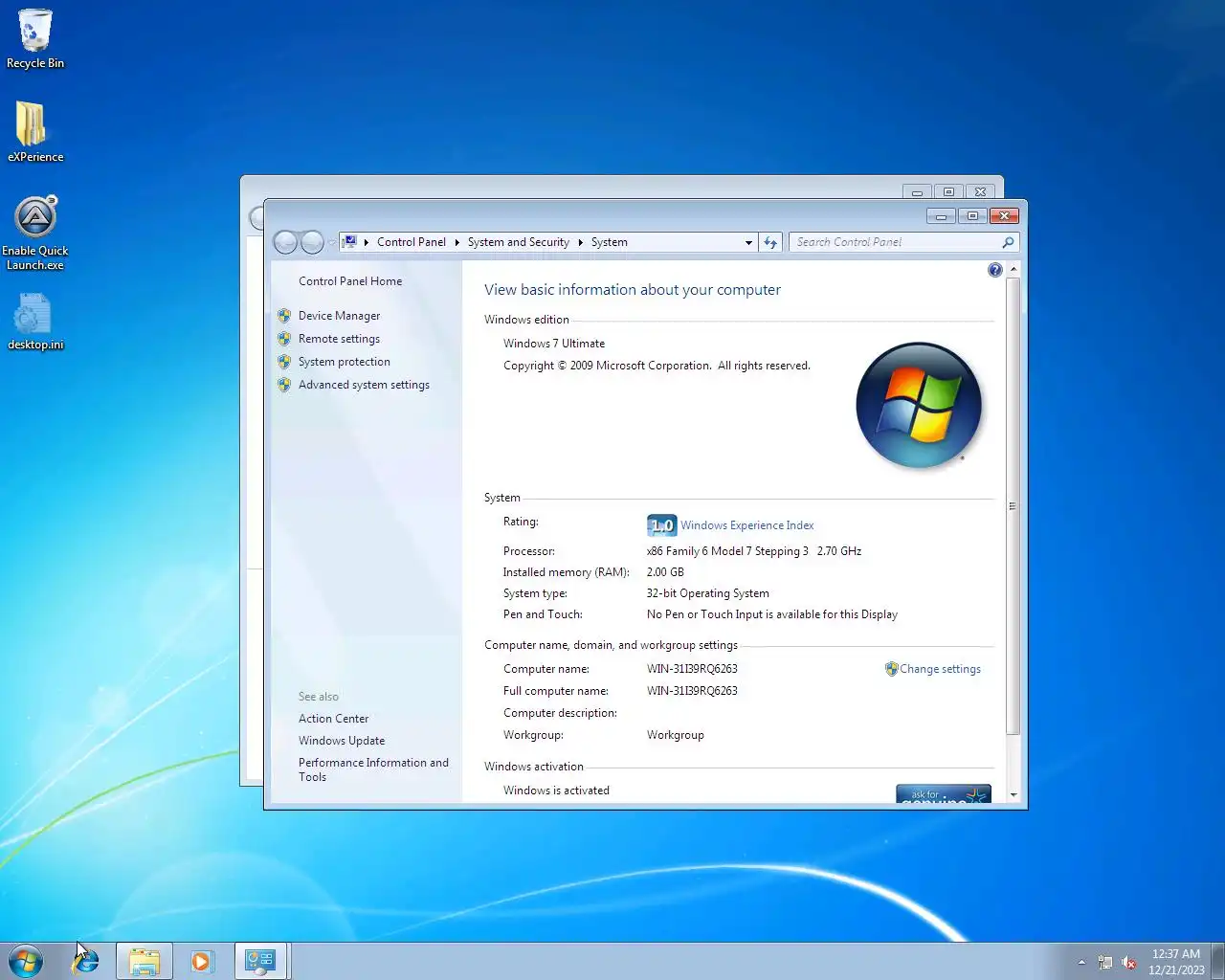Click the shield icon beside System protection
Viewport: 1225px width, 980px height.
[x=284, y=362]
